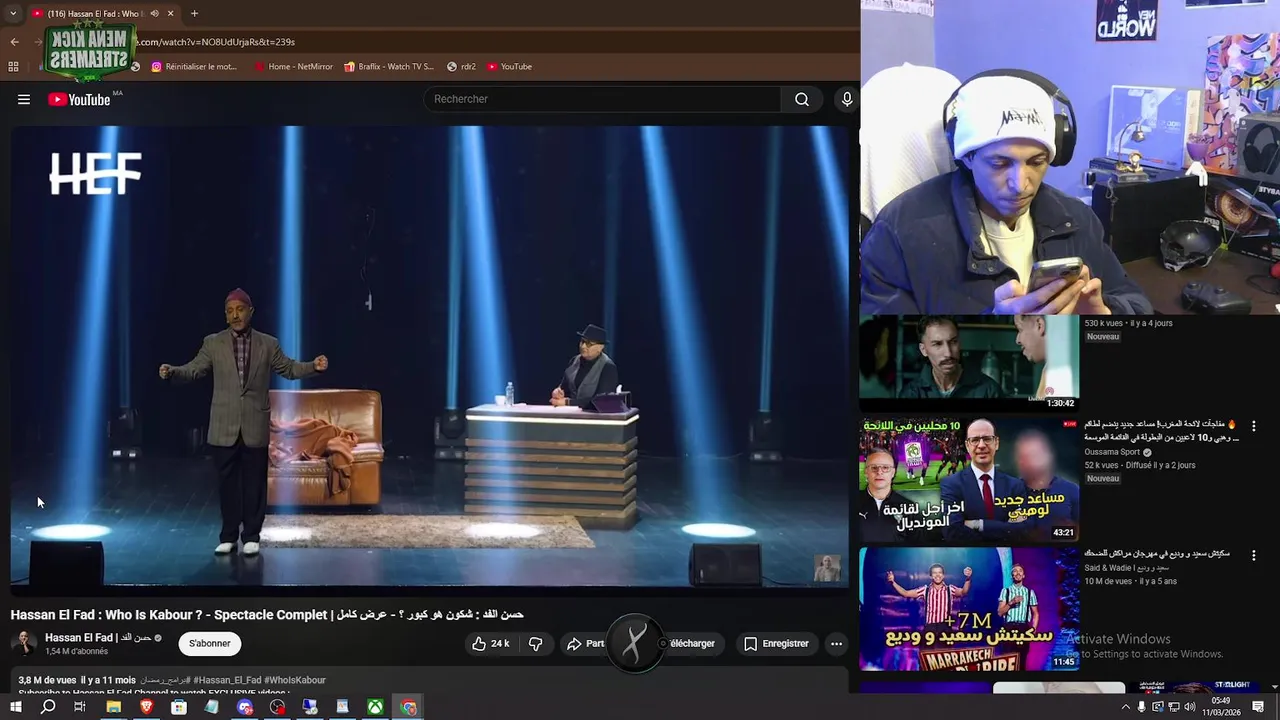The image size is (1280, 720).
Task: Open the share arrow button
Action: [585, 644]
